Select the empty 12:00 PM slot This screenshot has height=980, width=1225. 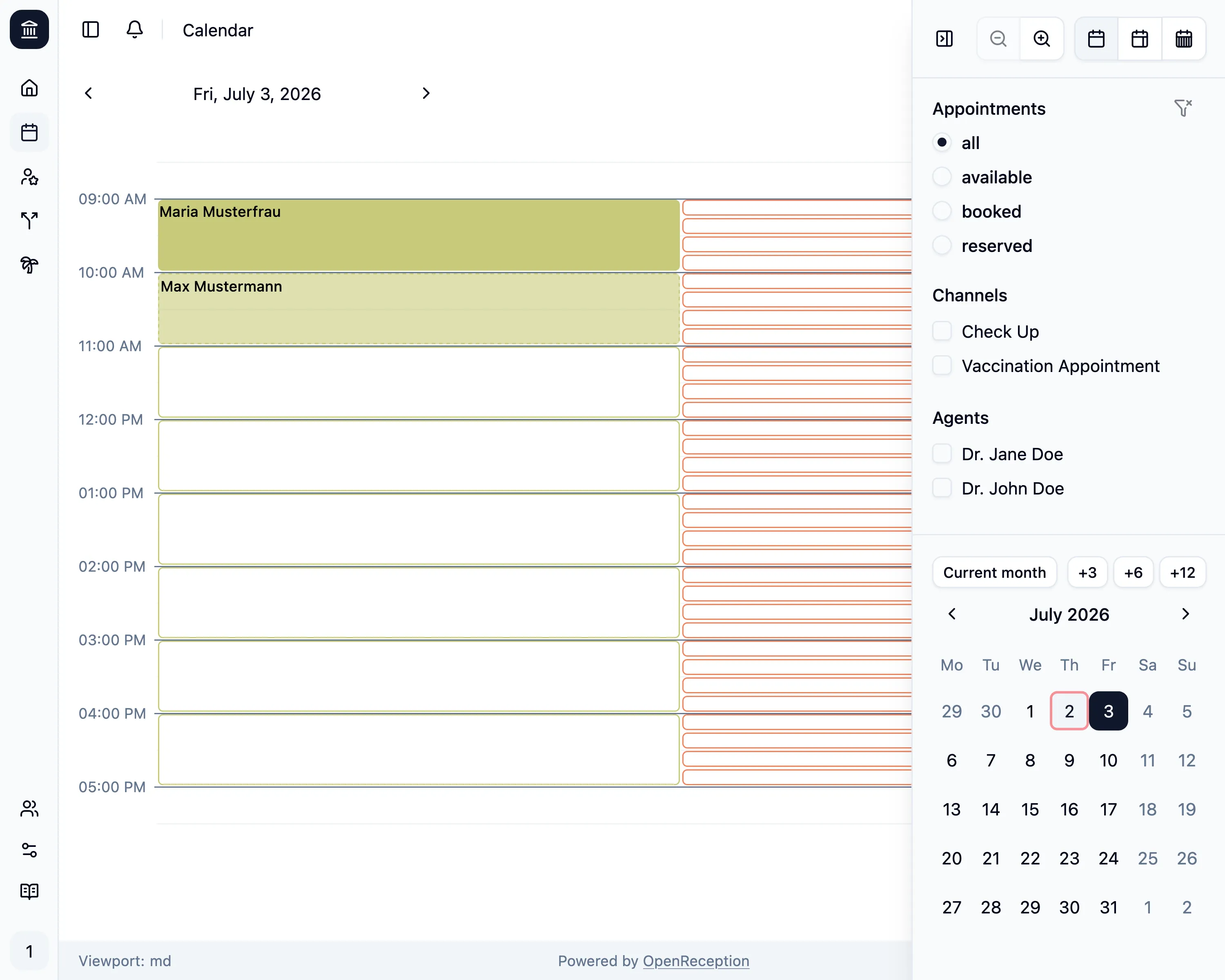tap(419, 456)
